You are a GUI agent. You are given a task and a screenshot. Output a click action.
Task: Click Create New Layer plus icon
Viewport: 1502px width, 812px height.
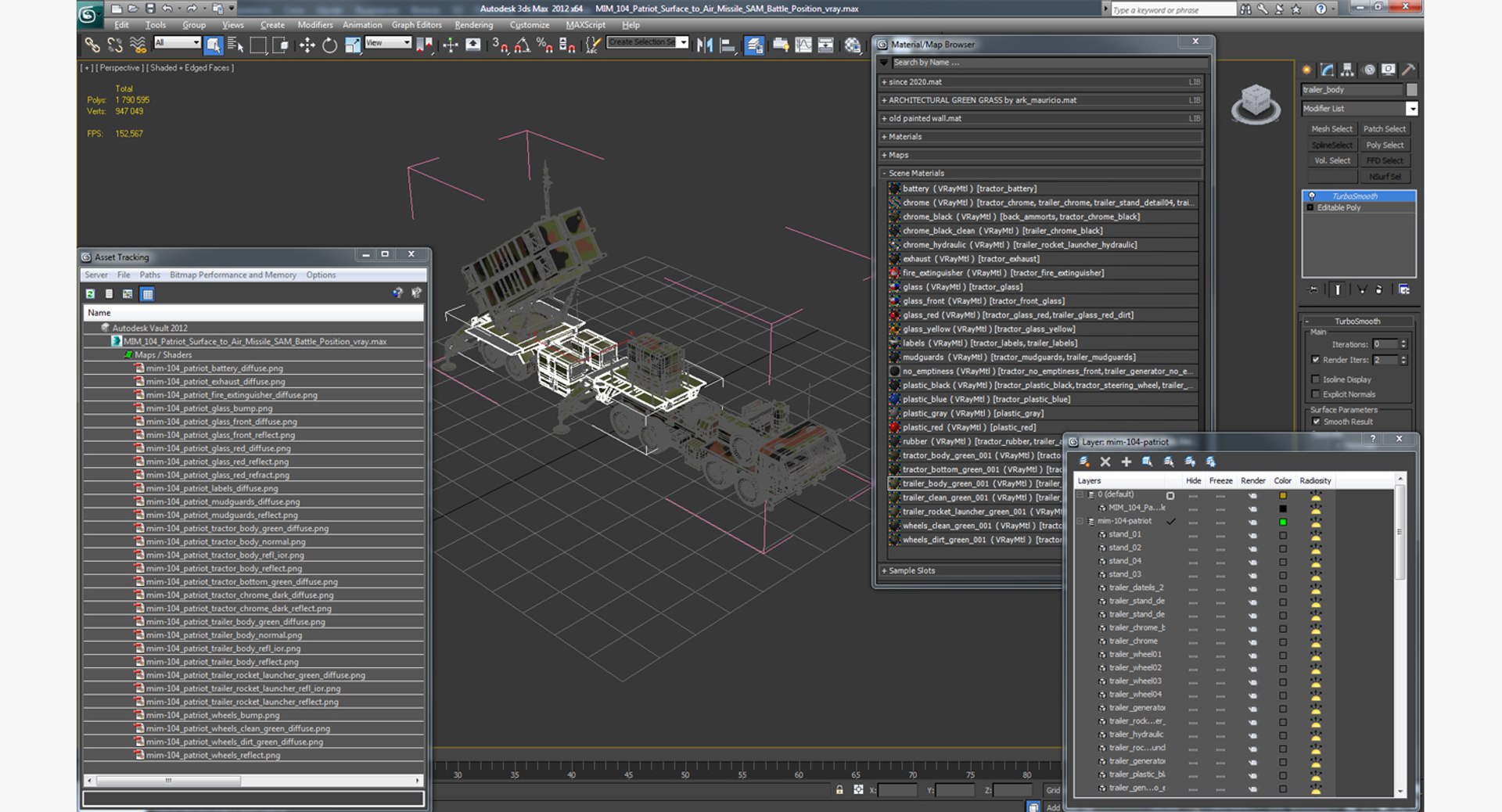click(1126, 462)
